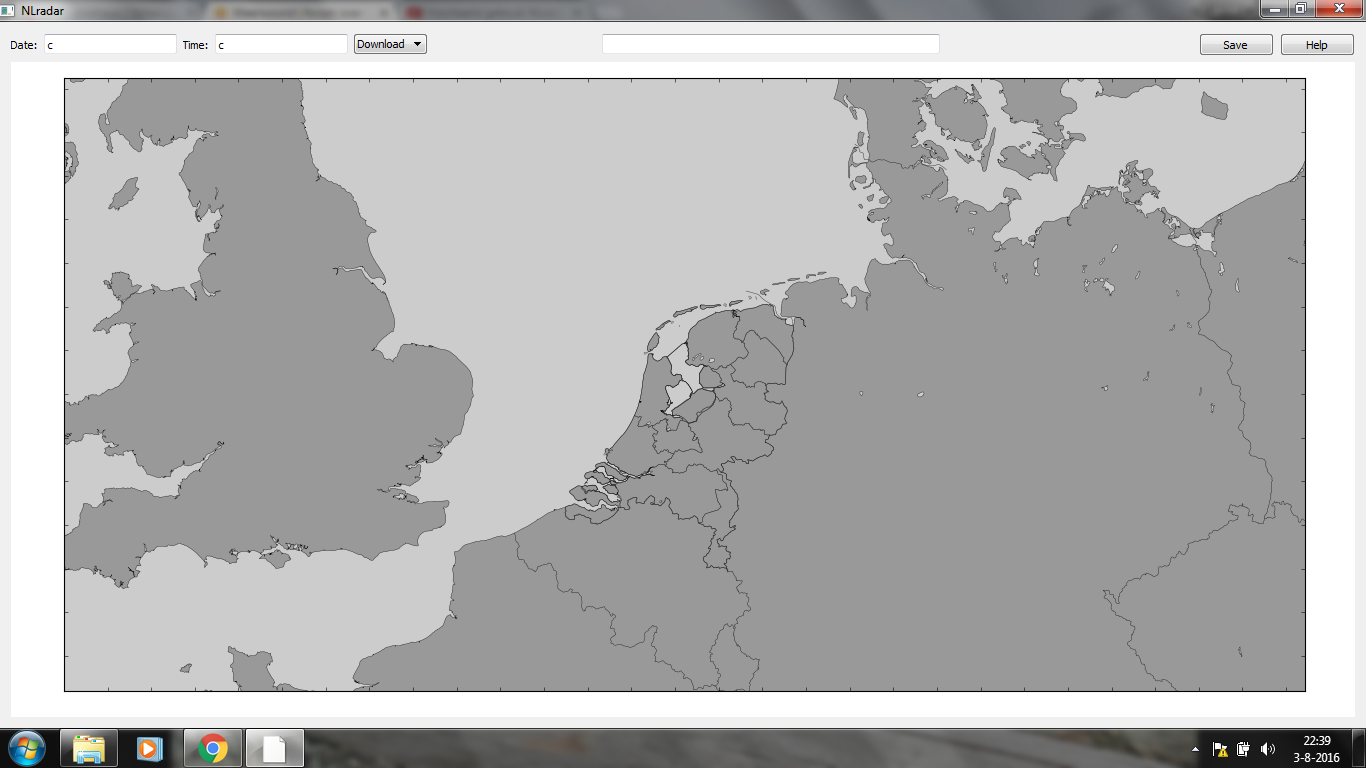Open Google Chrome from the taskbar
The image size is (1366, 768).
[x=212, y=748]
